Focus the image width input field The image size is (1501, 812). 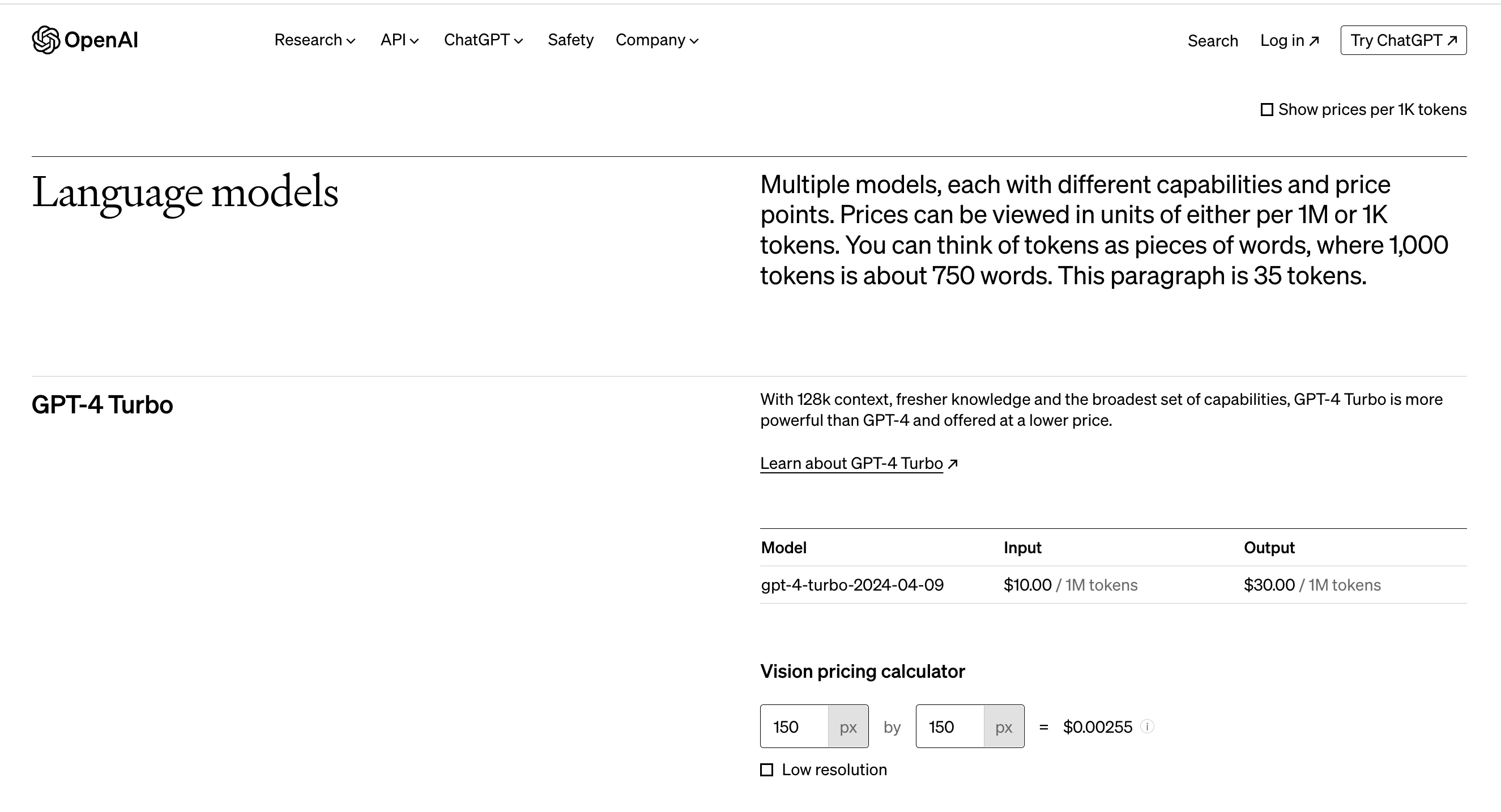coord(794,726)
